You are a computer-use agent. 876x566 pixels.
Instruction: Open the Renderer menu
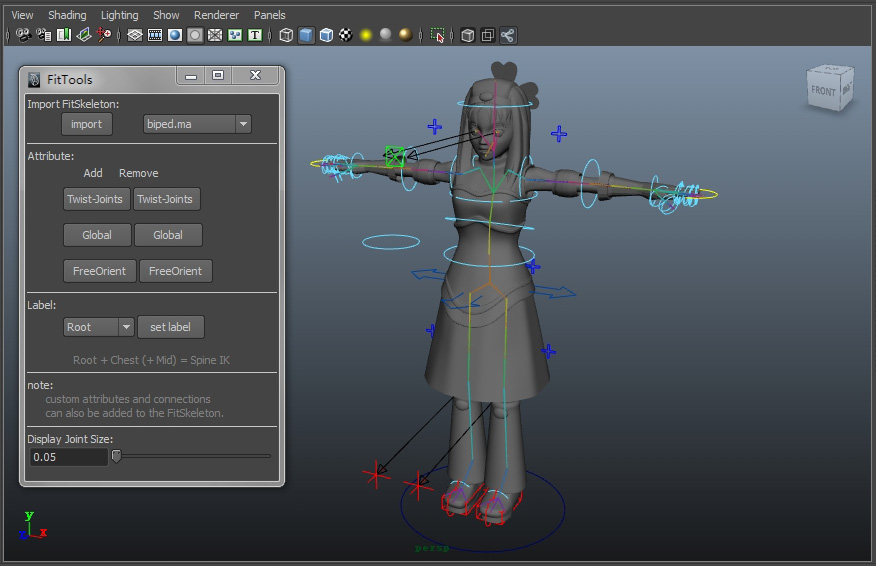pyautogui.click(x=217, y=15)
